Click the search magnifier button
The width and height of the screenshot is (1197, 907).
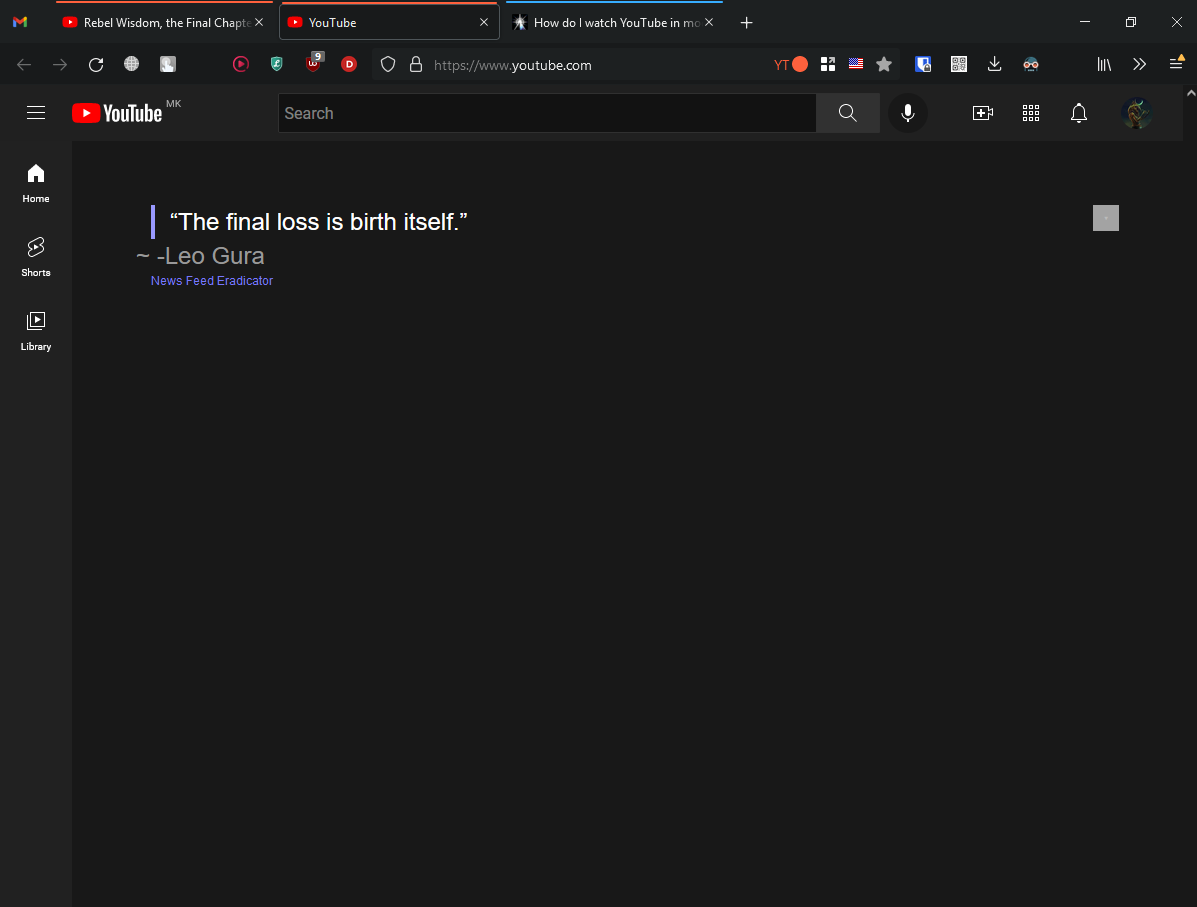847,113
